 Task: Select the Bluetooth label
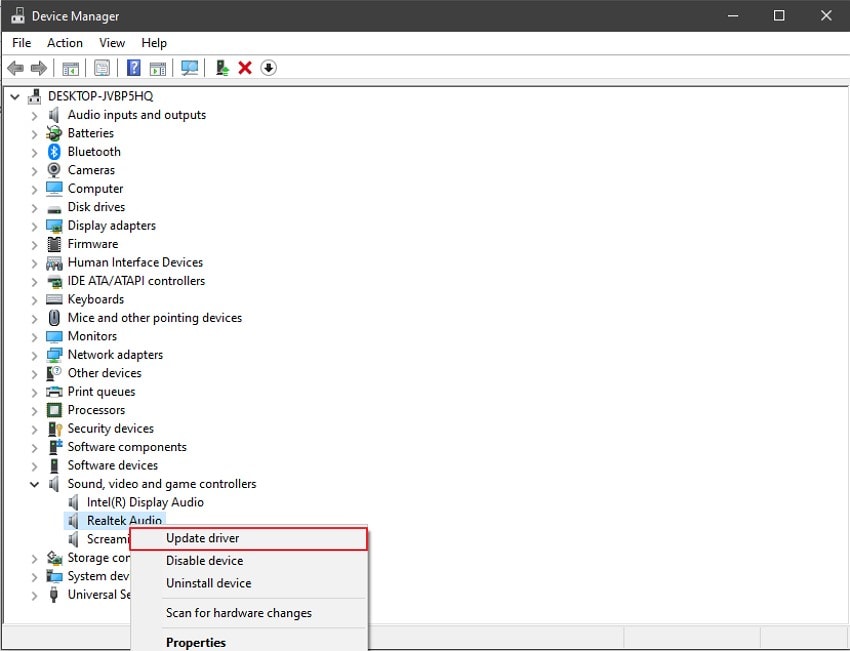(94, 152)
